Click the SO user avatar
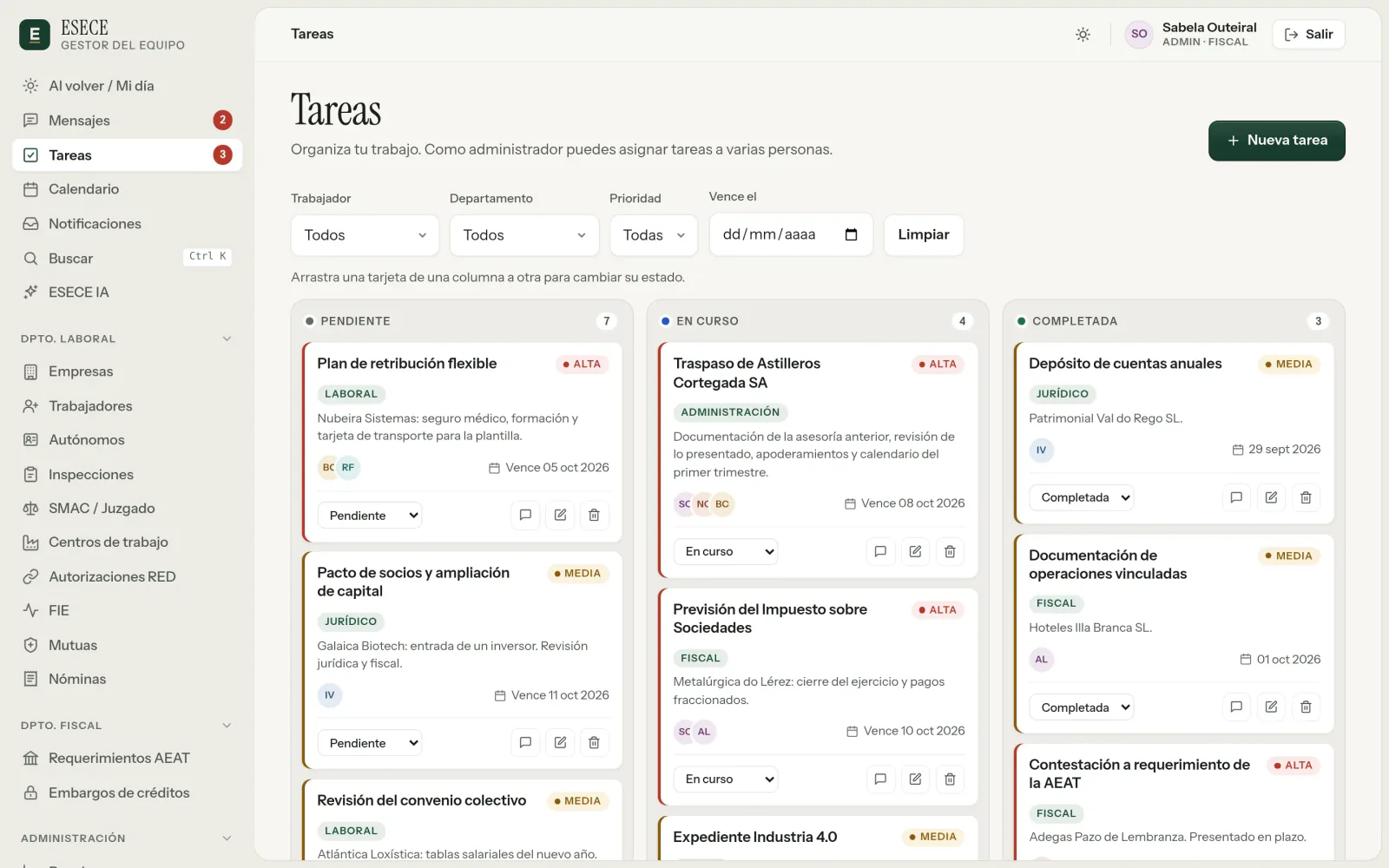The width and height of the screenshot is (1389, 868). (1139, 34)
